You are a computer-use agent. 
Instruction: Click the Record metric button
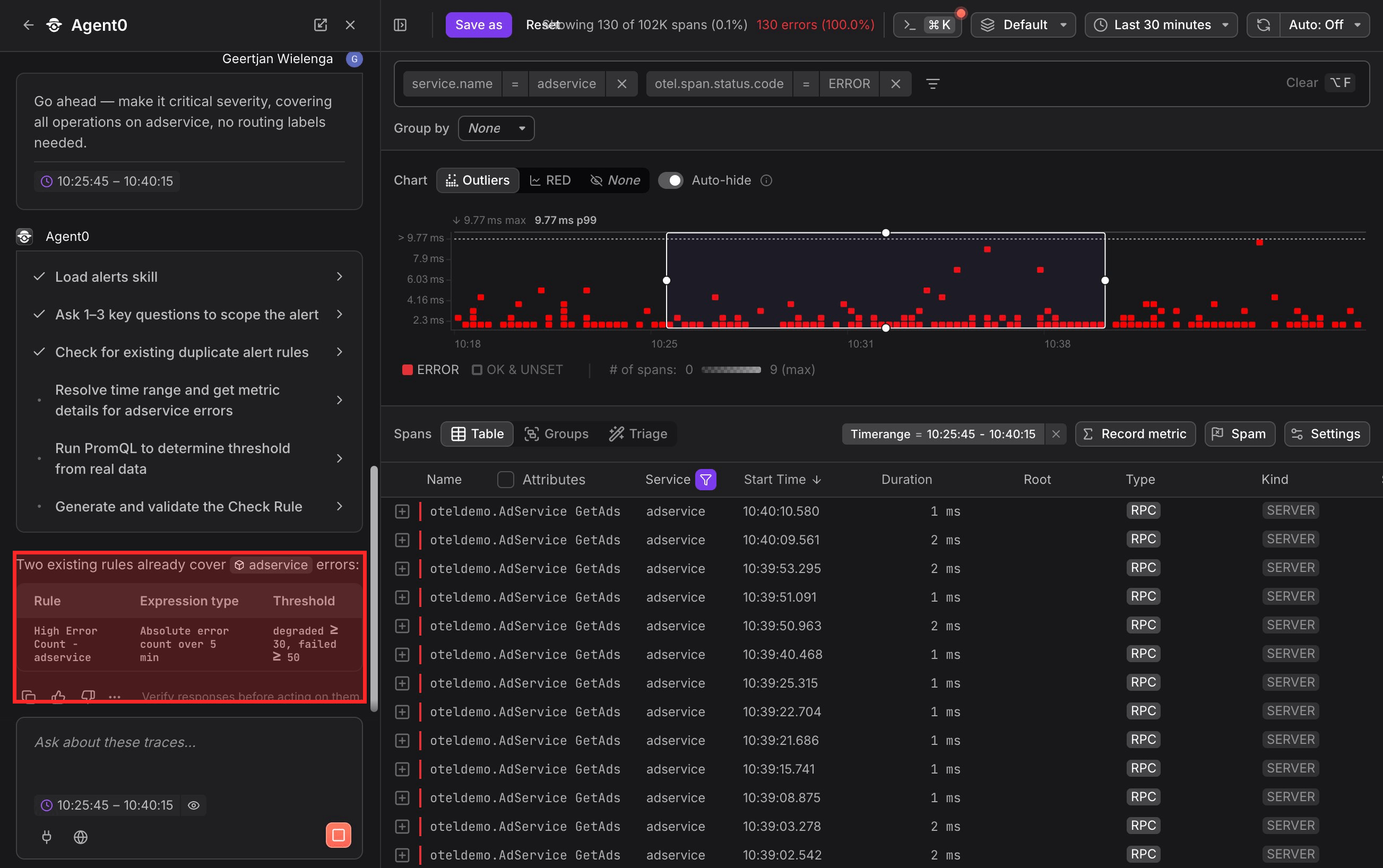(1135, 434)
